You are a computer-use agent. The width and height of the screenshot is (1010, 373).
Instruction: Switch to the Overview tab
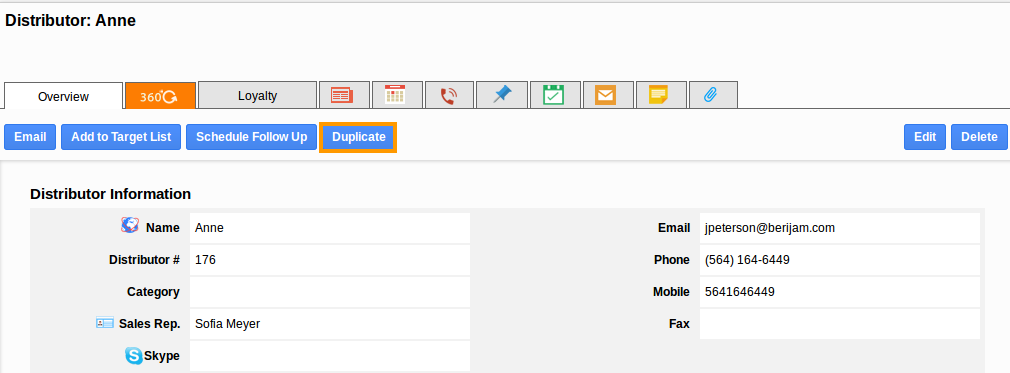pyautogui.click(x=63, y=97)
